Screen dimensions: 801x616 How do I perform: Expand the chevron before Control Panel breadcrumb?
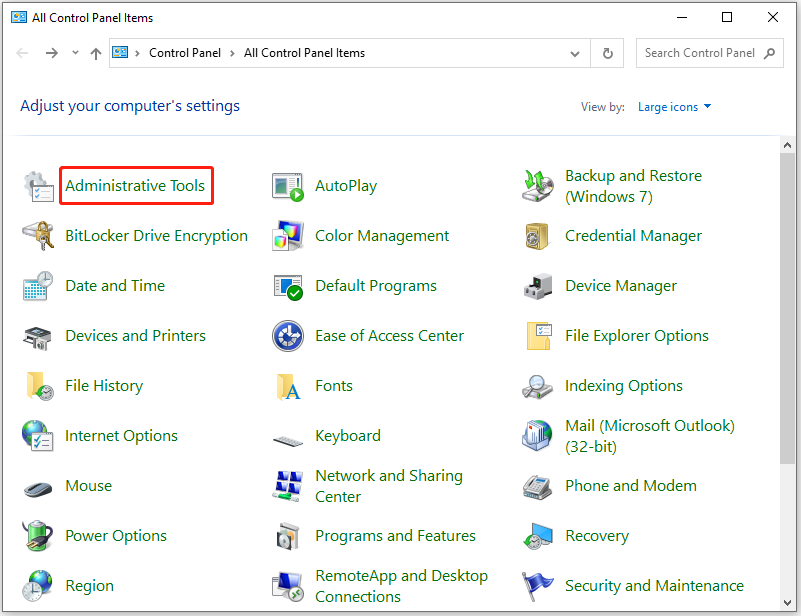137,53
